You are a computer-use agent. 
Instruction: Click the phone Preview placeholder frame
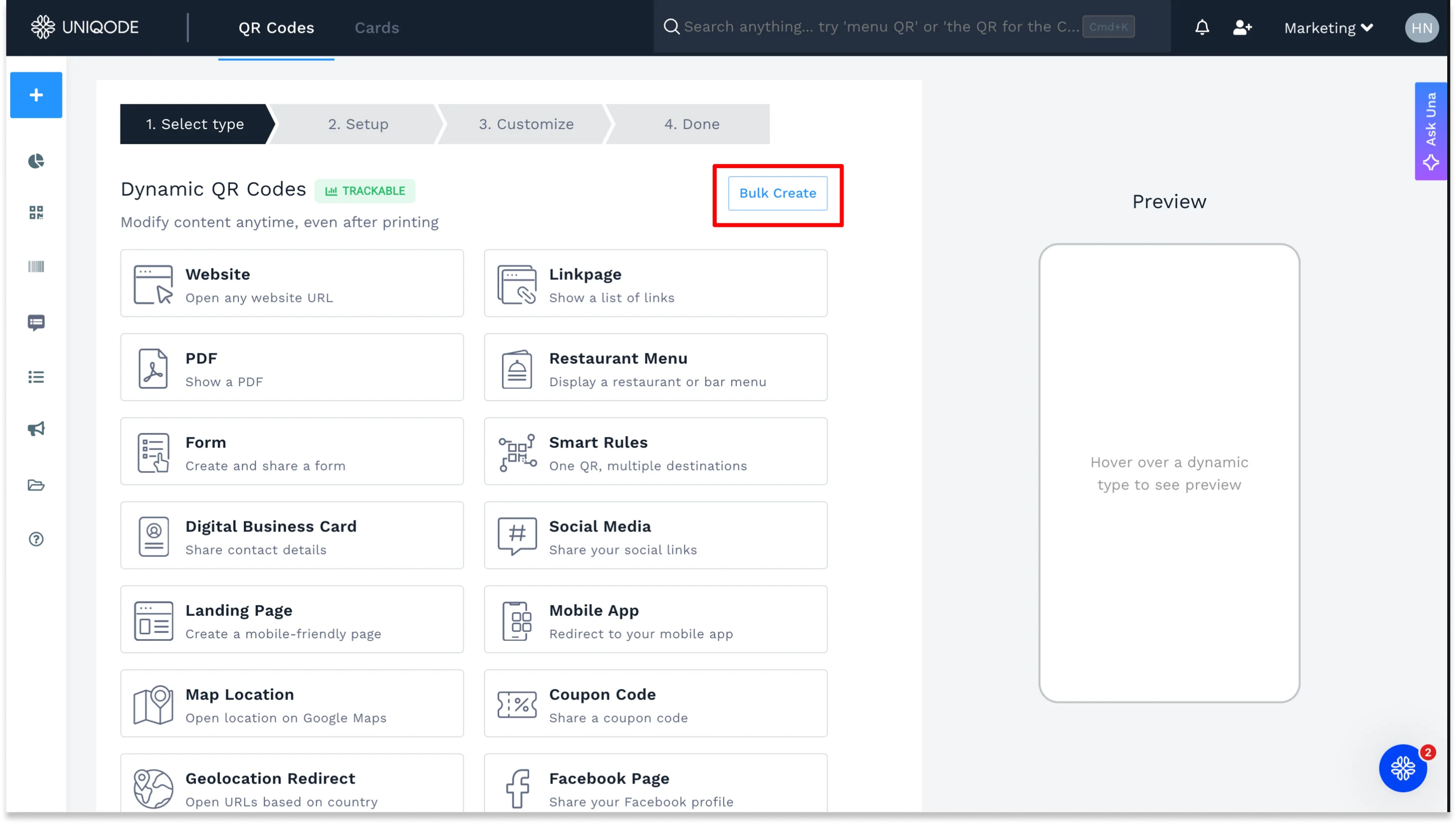tap(1169, 473)
